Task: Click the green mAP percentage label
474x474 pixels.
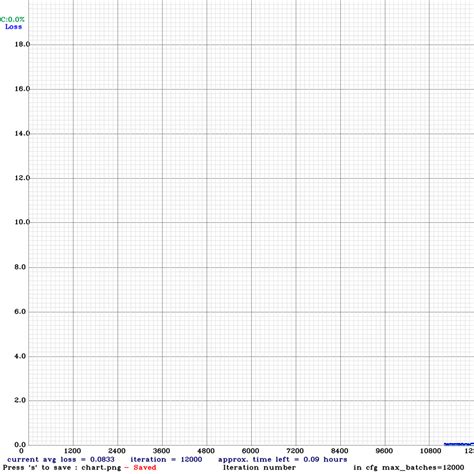Action: tap(12, 19)
